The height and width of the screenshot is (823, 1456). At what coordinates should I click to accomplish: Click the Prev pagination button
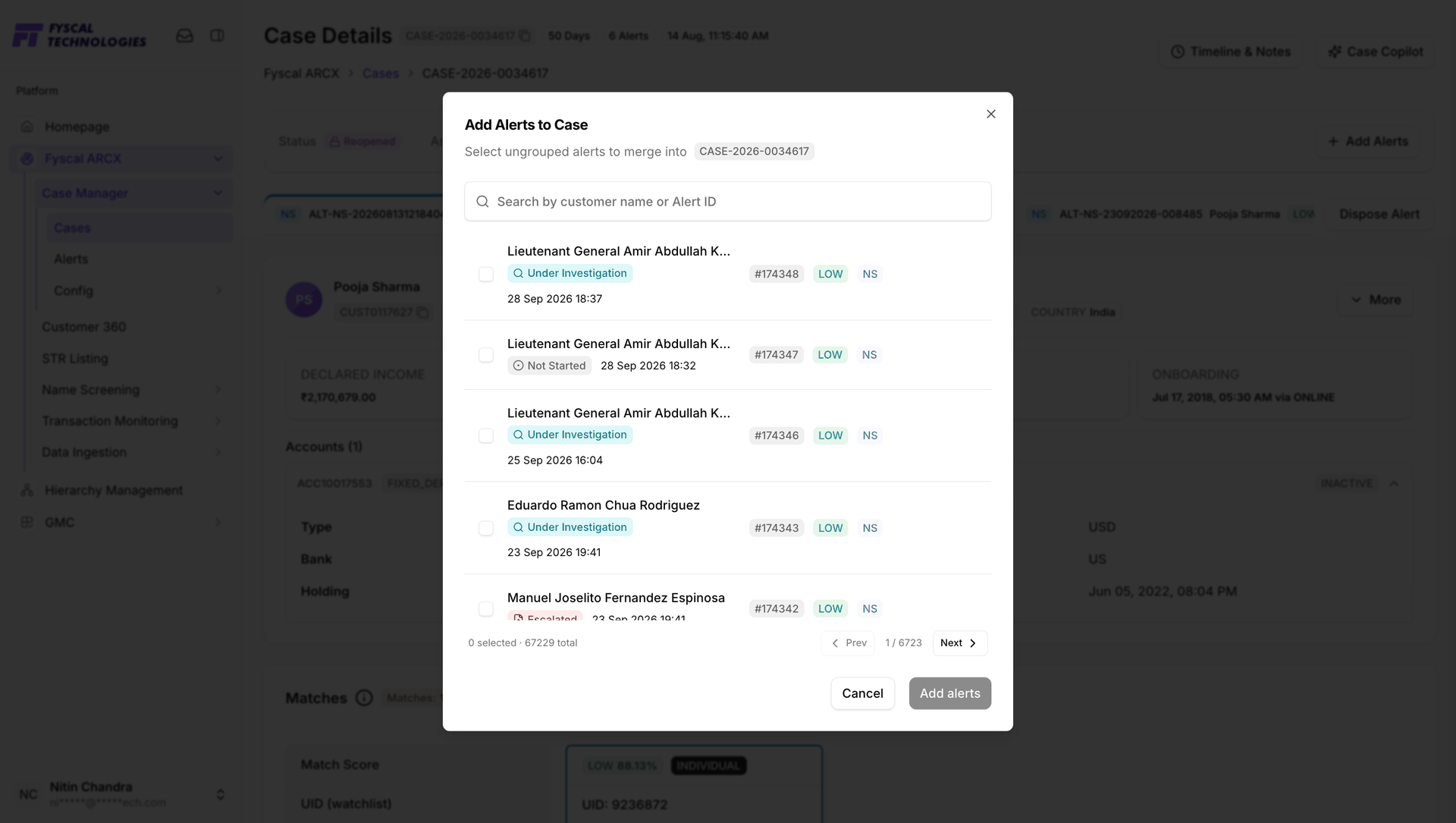click(x=848, y=643)
